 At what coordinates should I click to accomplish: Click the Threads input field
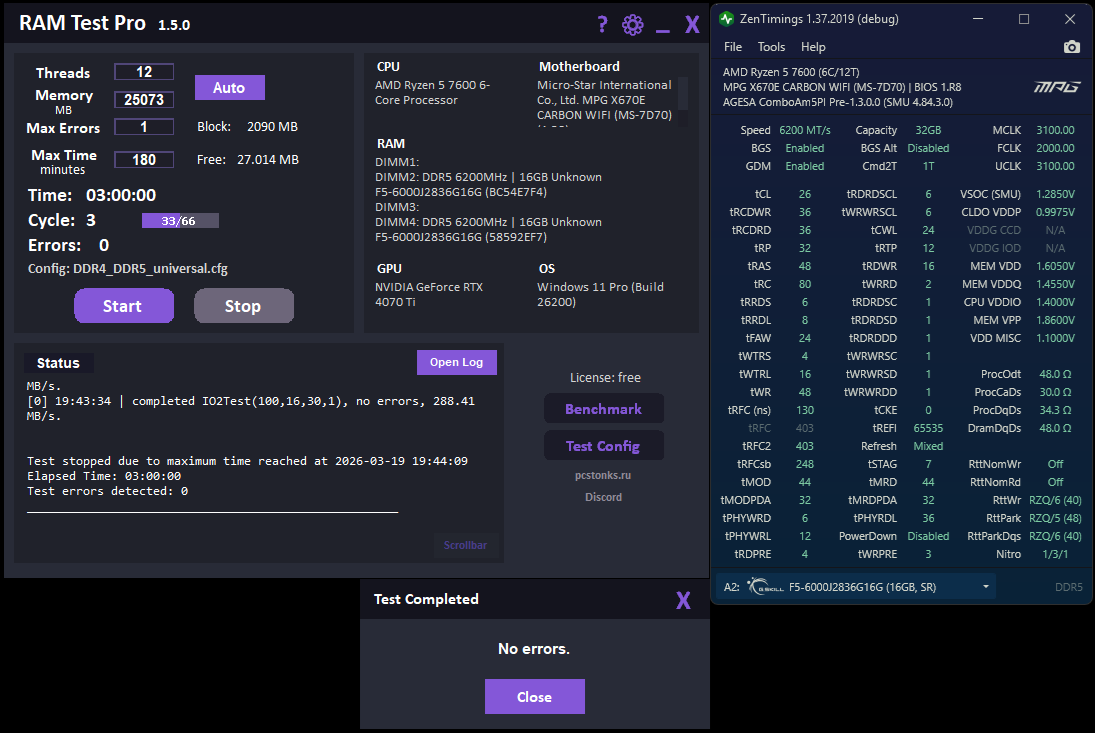pos(144,72)
